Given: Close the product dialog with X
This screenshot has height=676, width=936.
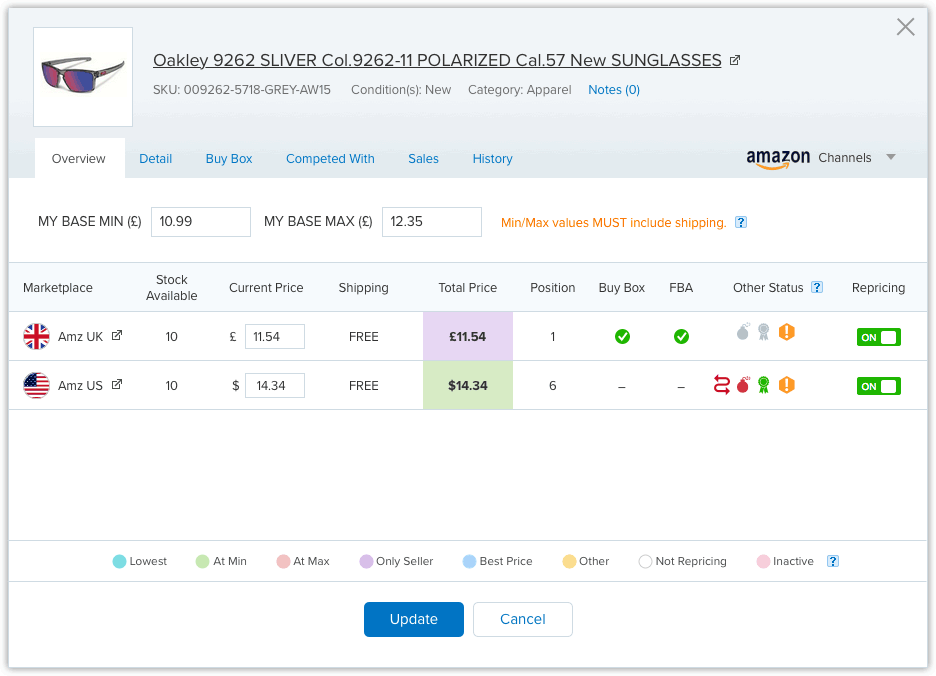Looking at the screenshot, I should tap(906, 27).
